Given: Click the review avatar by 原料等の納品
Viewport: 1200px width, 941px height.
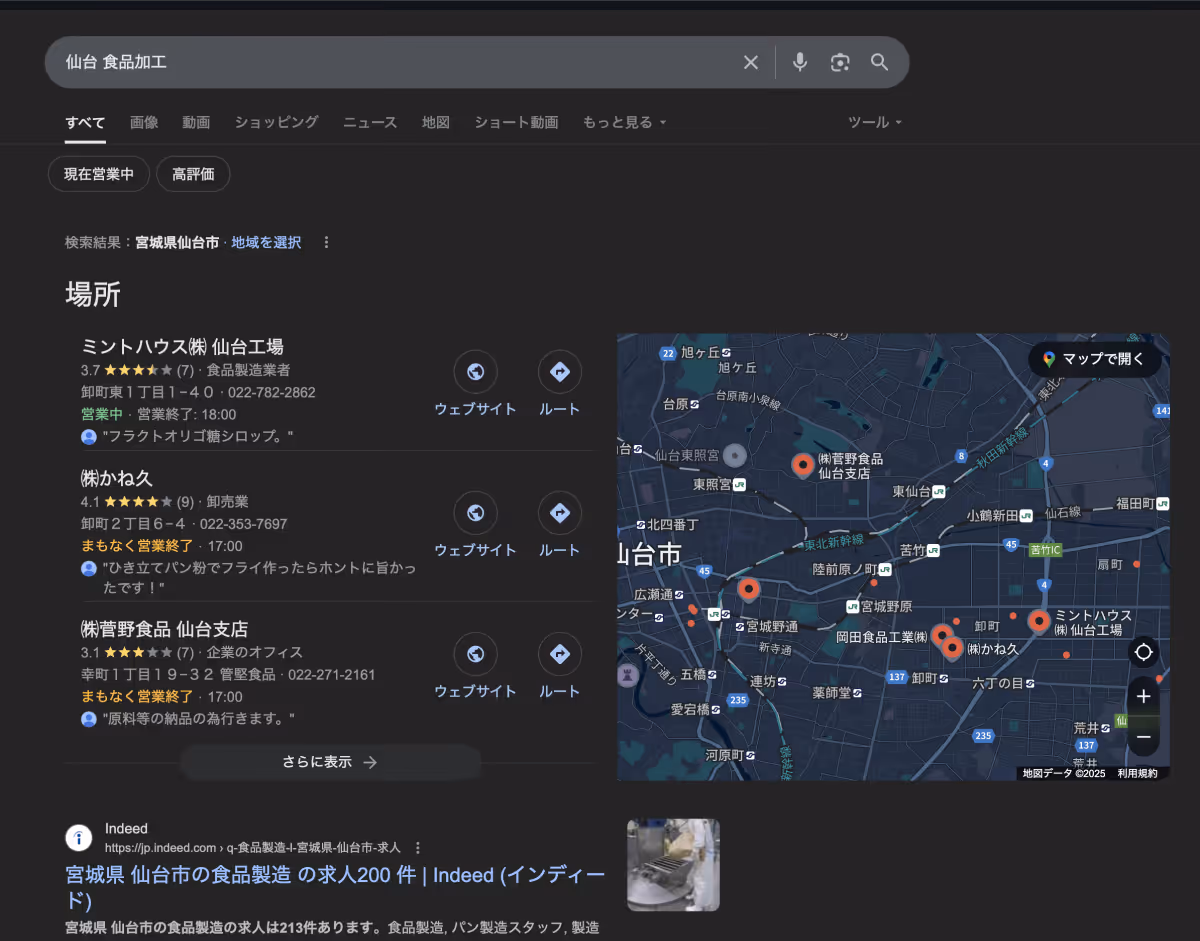Looking at the screenshot, I should click(x=89, y=719).
